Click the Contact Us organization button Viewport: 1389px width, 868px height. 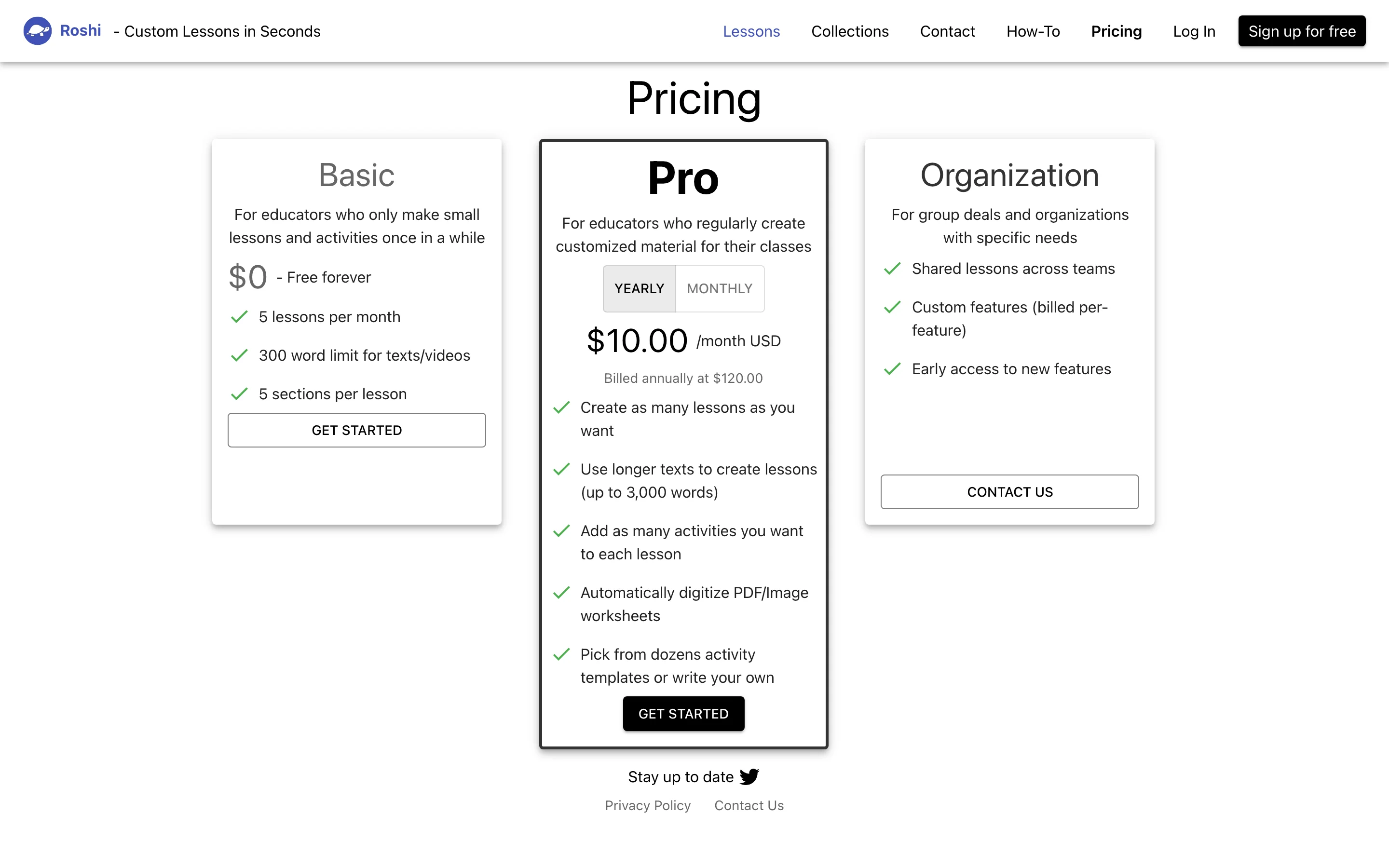[x=1009, y=491]
